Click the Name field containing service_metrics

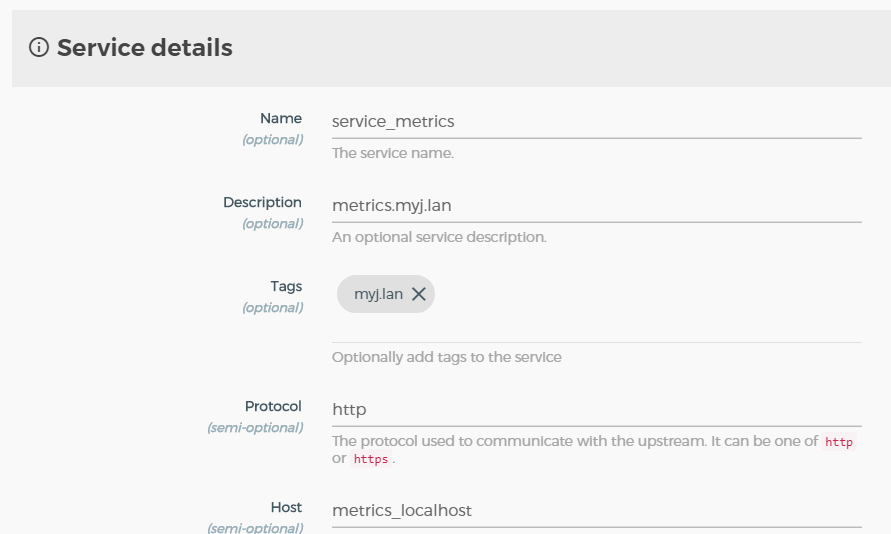pyautogui.click(x=596, y=122)
